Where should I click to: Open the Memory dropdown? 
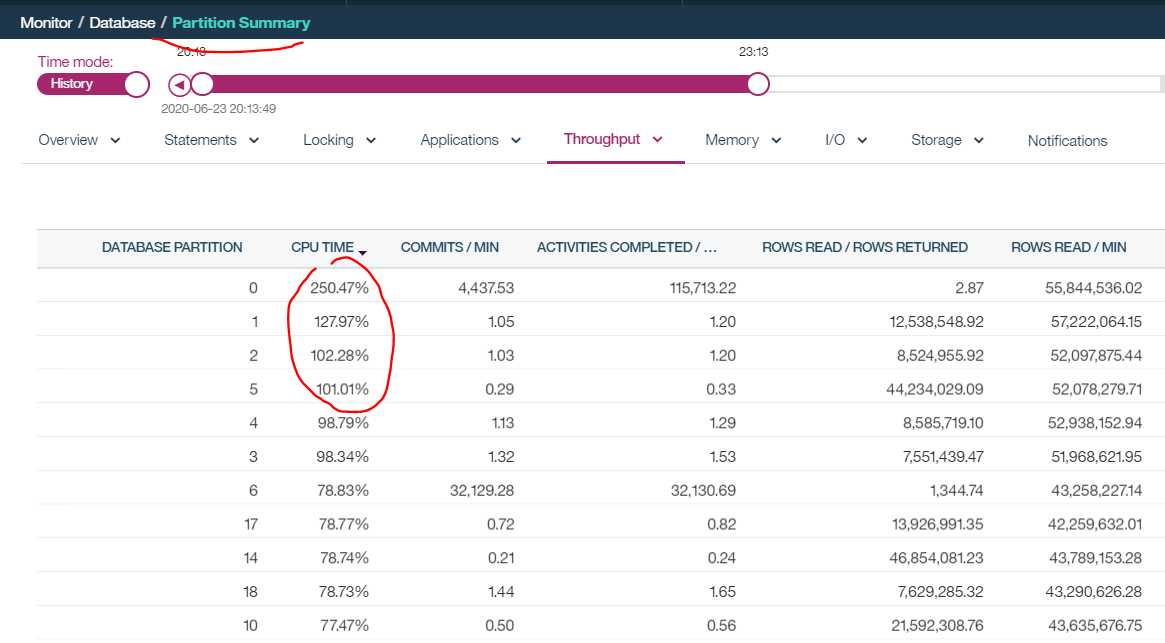775,140
